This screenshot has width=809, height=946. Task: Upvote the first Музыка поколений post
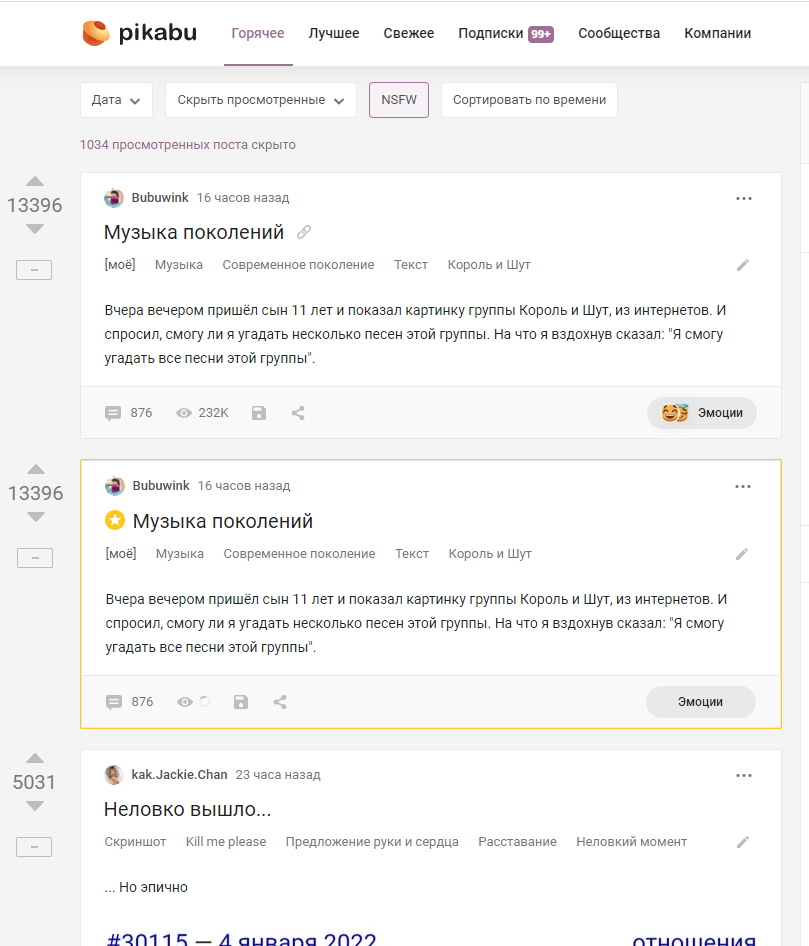point(35,182)
